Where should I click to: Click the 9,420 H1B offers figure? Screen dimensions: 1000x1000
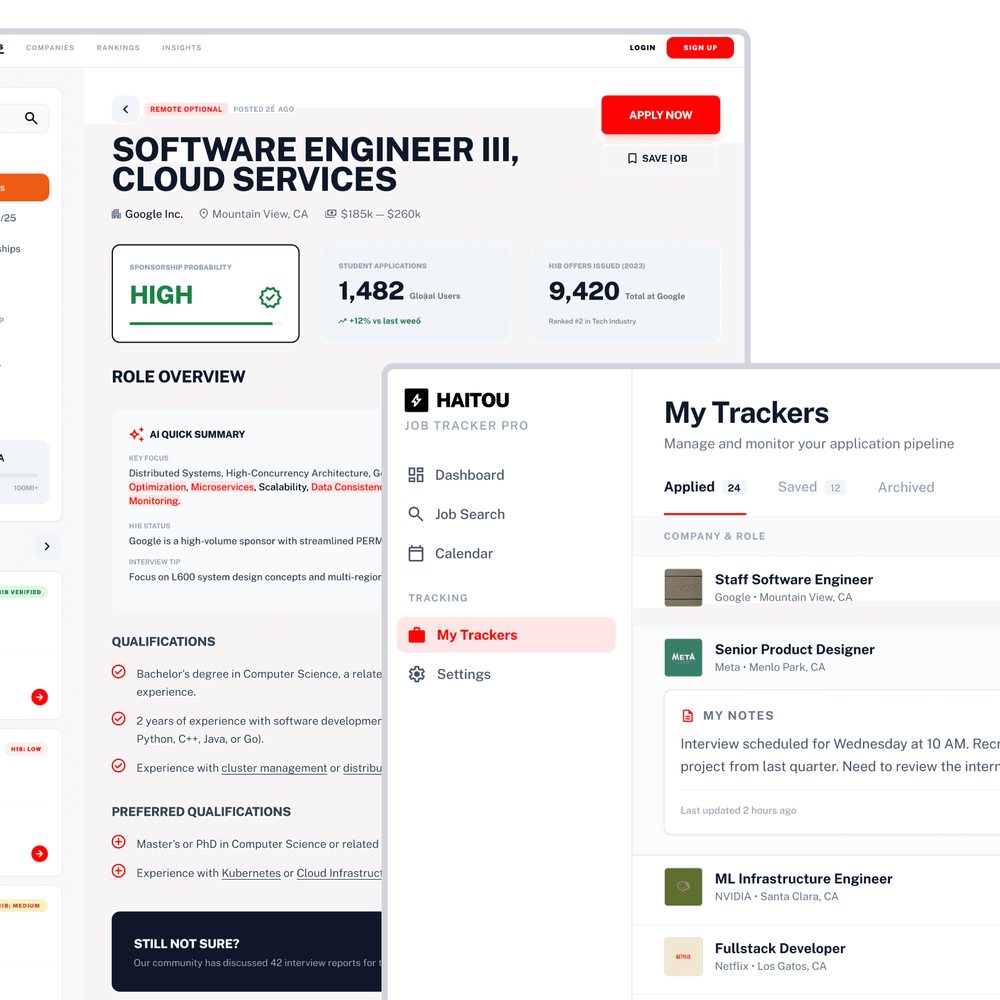point(584,291)
